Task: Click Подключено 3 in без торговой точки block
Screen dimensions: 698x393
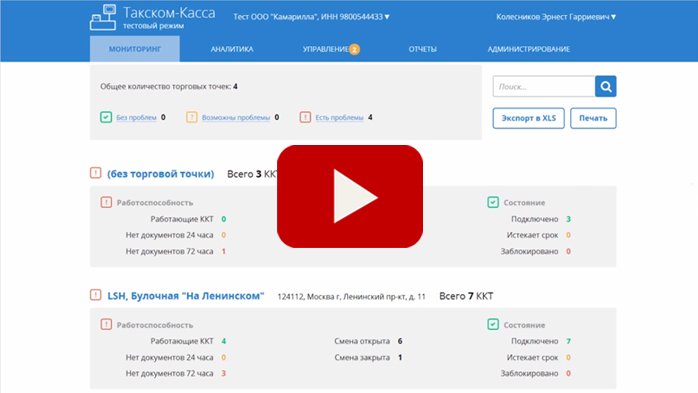Action: pyautogui.click(x=541, y=219)
